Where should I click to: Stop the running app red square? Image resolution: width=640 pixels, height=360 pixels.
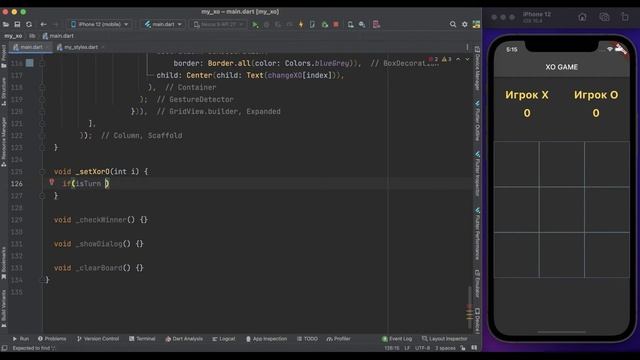point(336,24)
